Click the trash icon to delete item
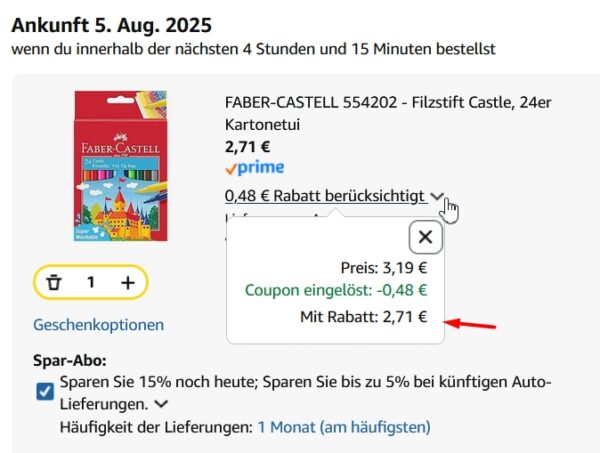The image size is (600, 453). tap(54, 283)
